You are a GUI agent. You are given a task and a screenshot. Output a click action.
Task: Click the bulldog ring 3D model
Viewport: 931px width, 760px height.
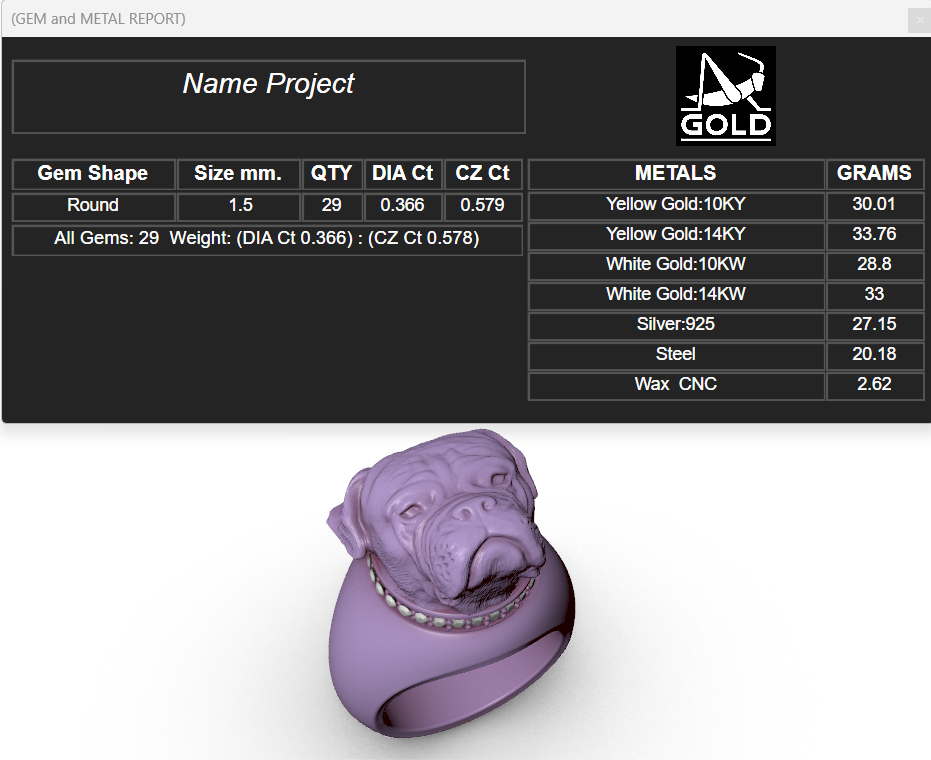pos(450,585)
